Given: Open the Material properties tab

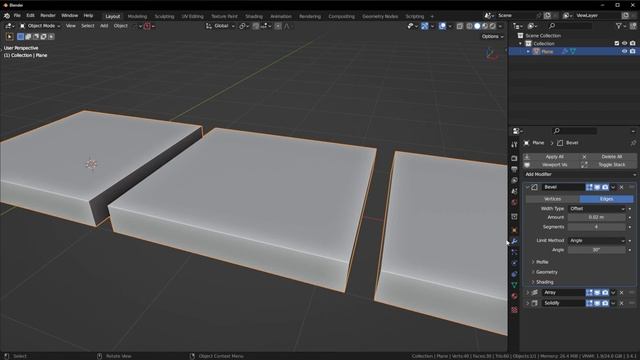Looking at the screenshot, I should [x=514, y=296].
